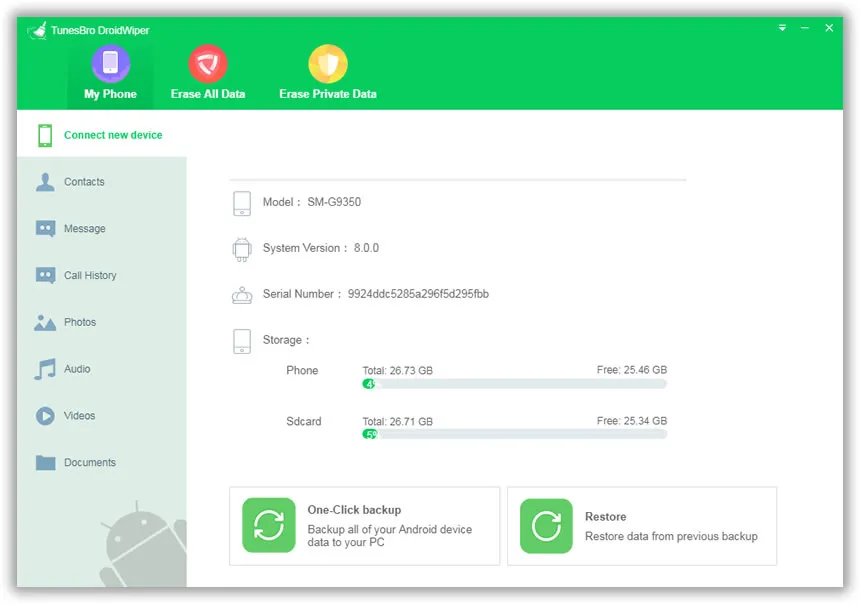860x604 pixels.
Task: Select the Erase Private Data shield icon
Action: click(x=327, y=64)
